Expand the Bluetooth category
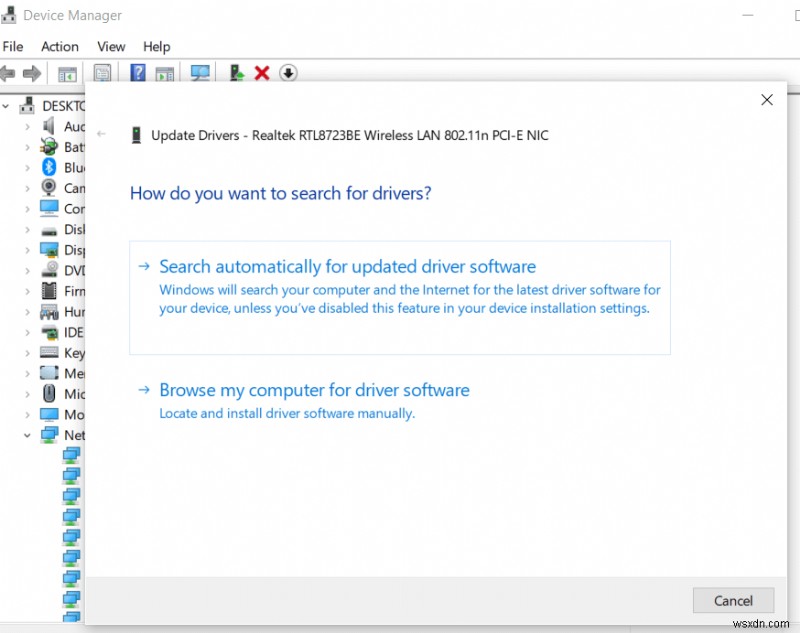Screen dimensions: 800x633 pos(27,167)
